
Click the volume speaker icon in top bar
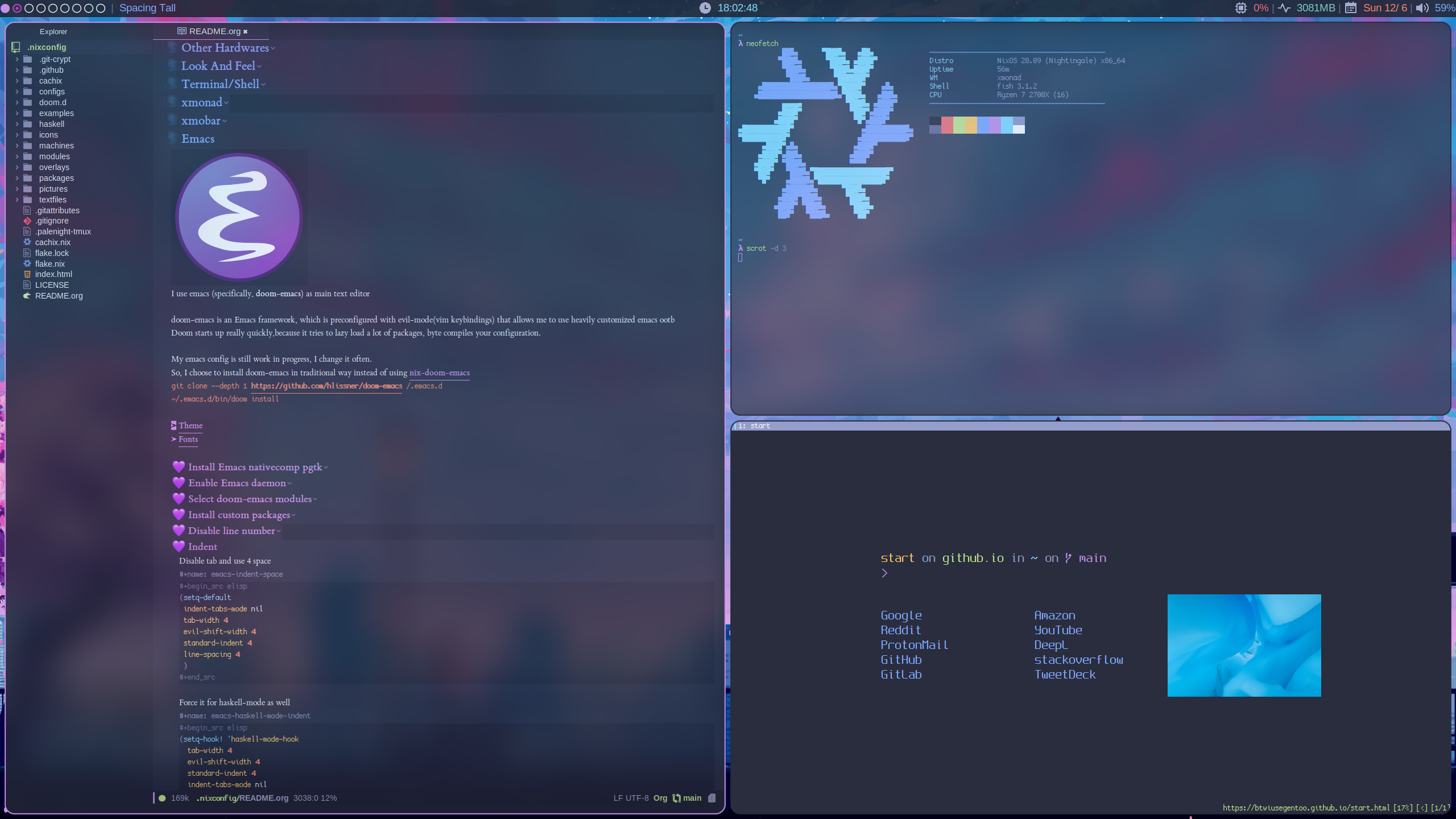(1422, 8)
